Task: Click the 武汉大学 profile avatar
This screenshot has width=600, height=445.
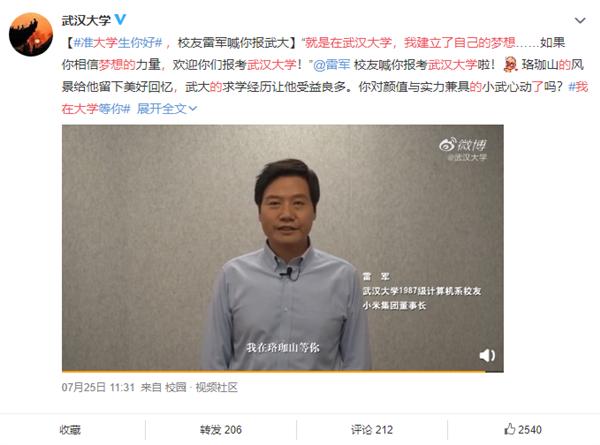Action: click(31, 35)
